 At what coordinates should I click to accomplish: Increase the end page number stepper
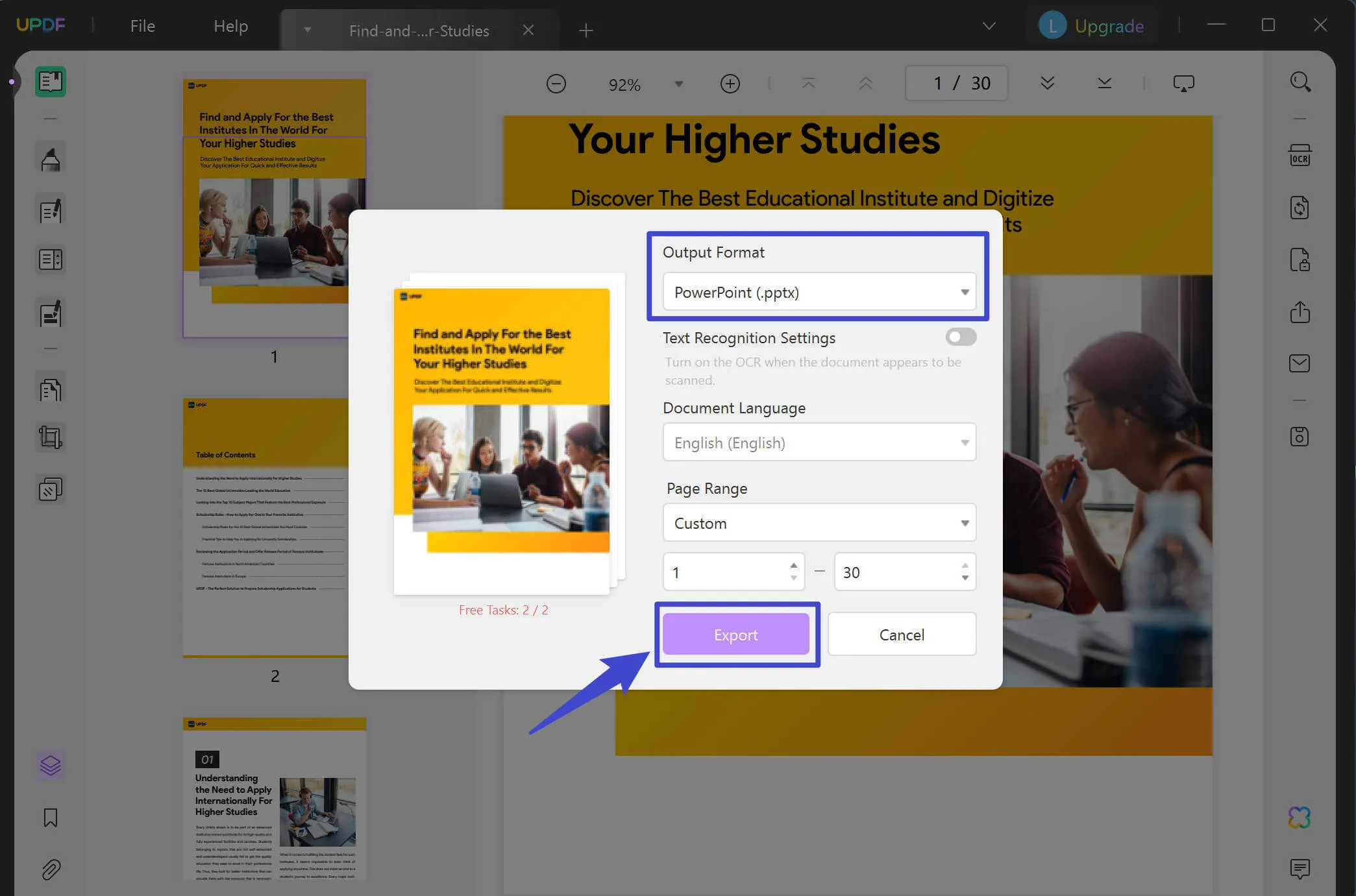pyautogui.click(x=965, y=566)
